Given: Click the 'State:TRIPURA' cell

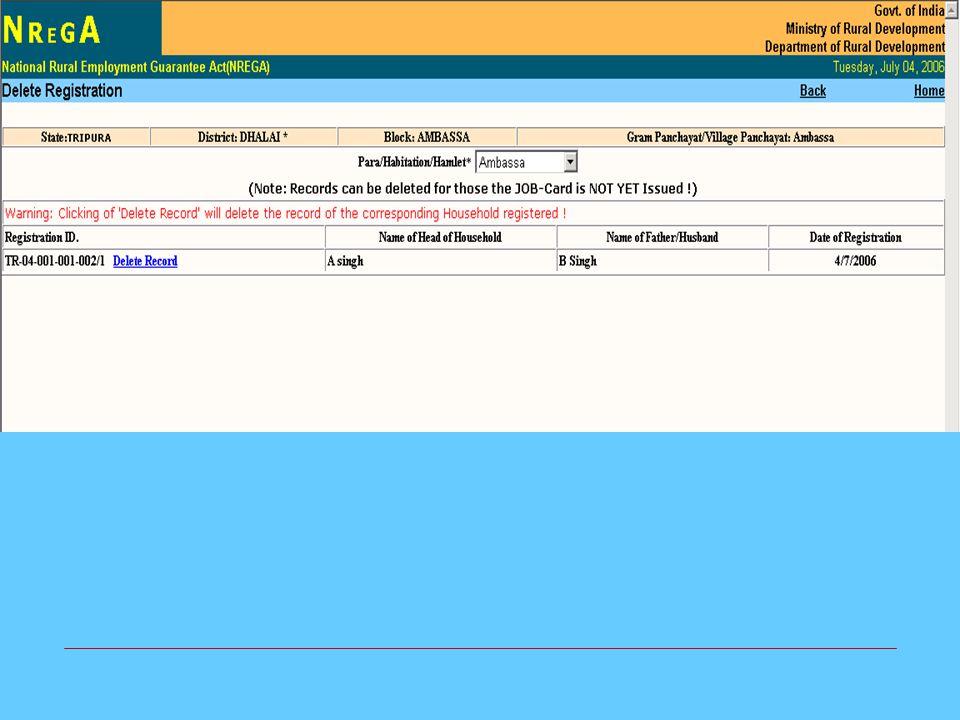Looking at the screenshot, I should click(77, 137).
